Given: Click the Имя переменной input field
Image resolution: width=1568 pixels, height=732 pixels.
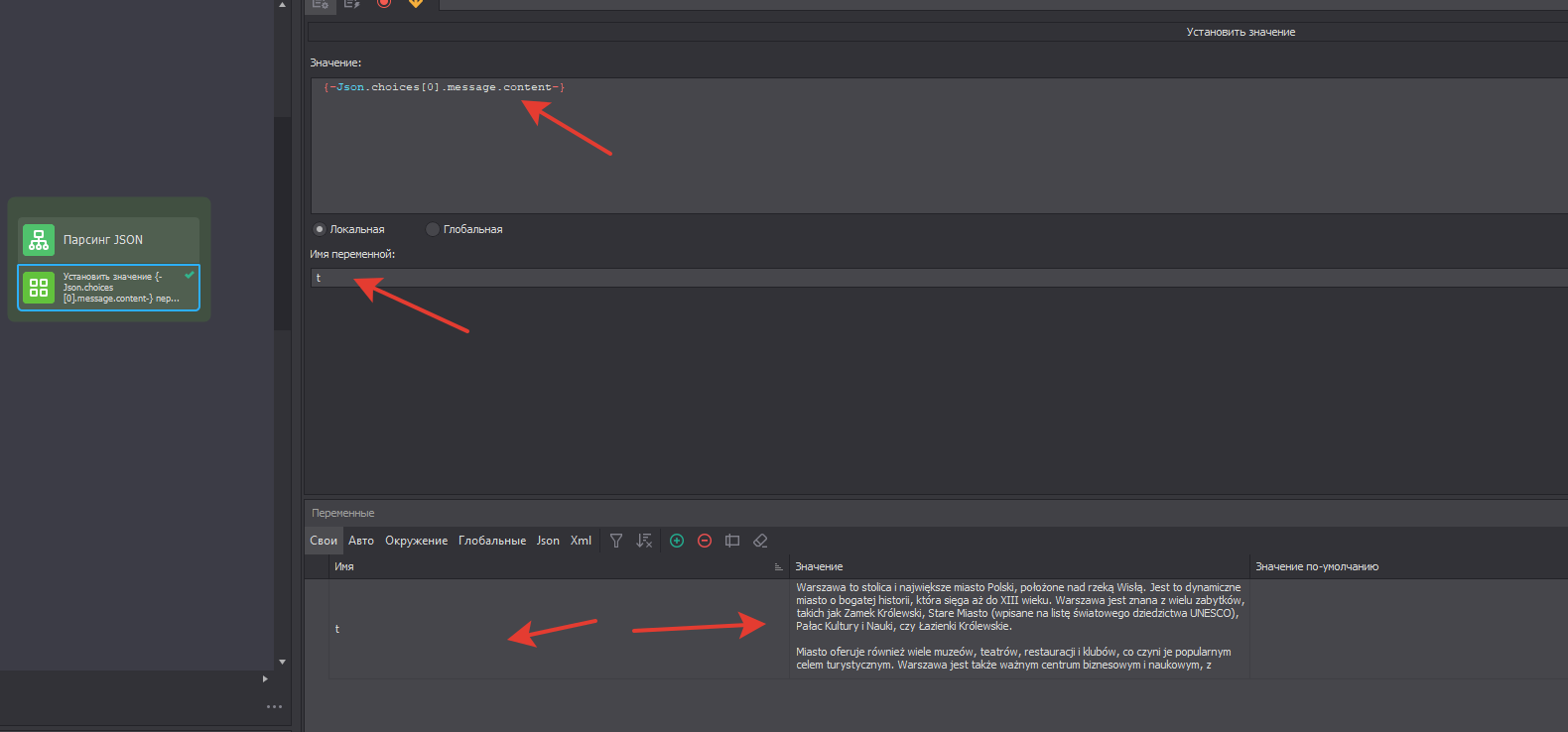Looking at the screenshot, I should pos(939,278).
